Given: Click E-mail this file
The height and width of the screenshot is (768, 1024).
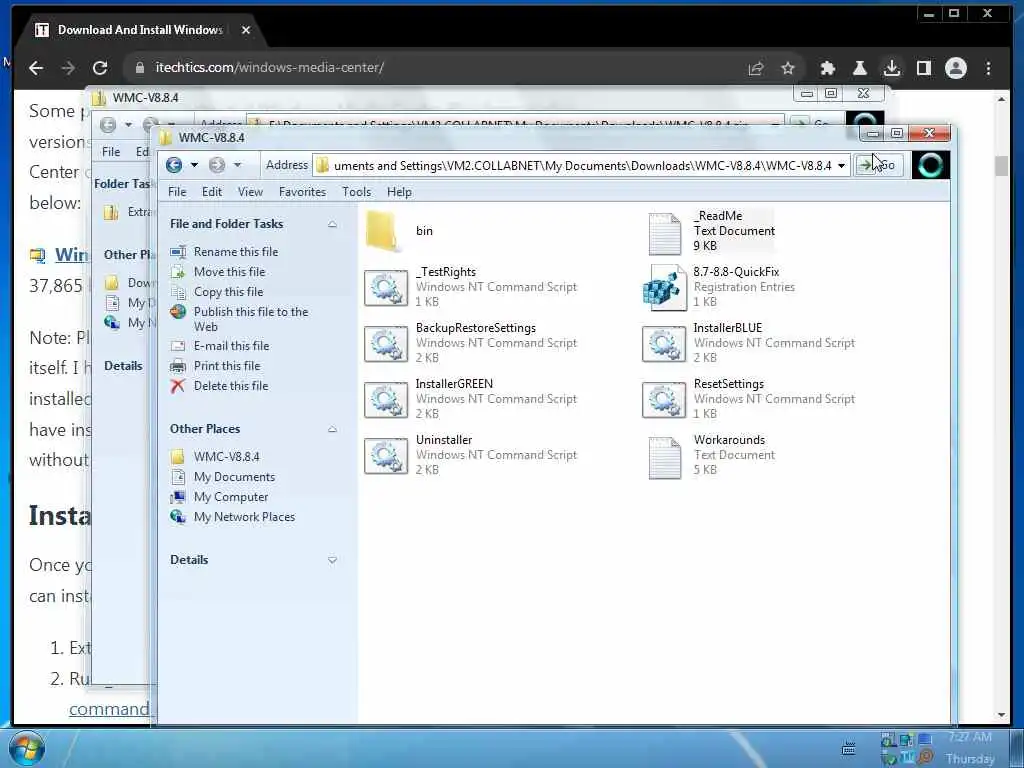Looking at the screenshot, I should (x=231, y=346).
